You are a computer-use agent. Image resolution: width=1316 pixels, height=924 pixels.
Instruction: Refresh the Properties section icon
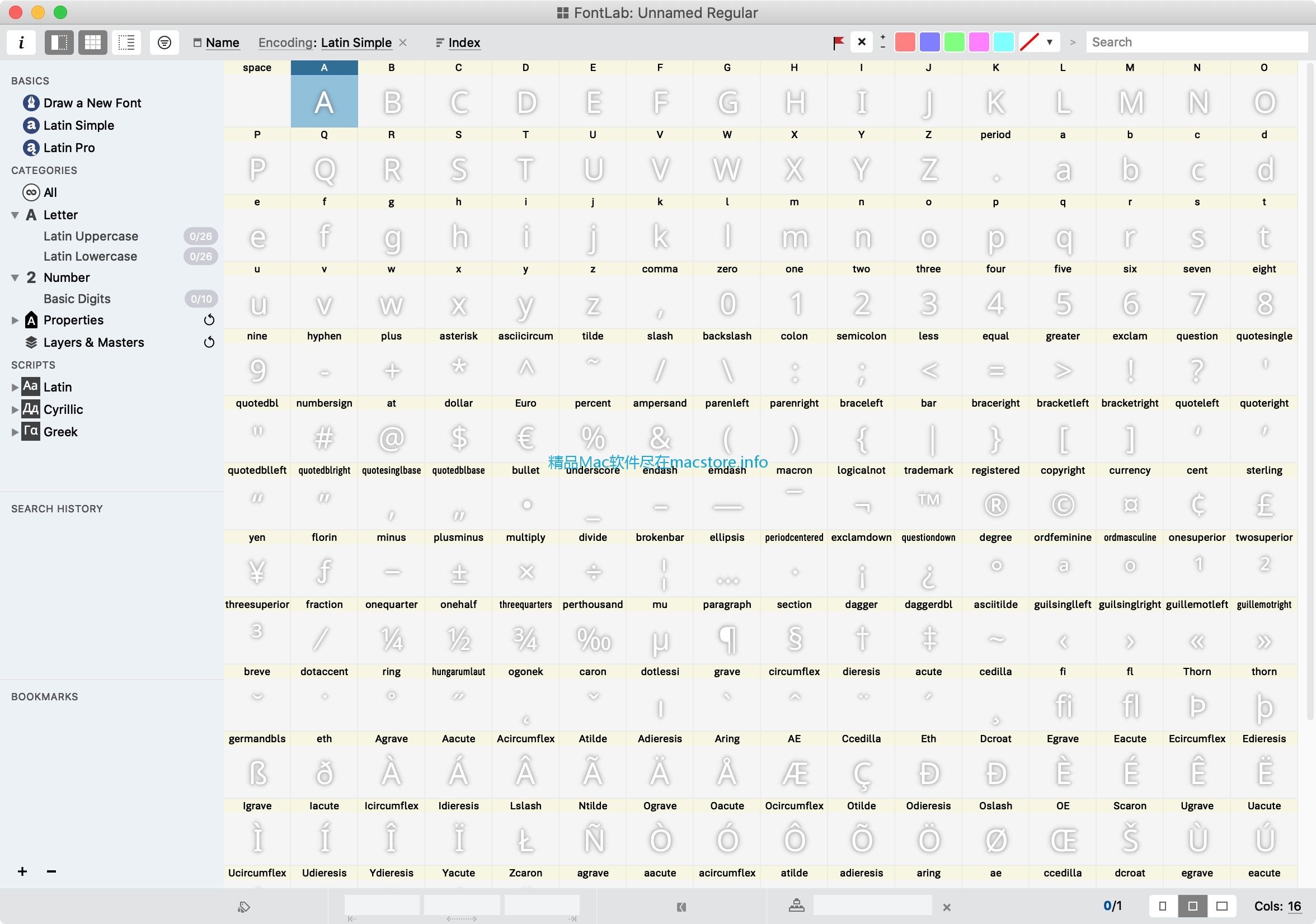[x=209, y=319]
